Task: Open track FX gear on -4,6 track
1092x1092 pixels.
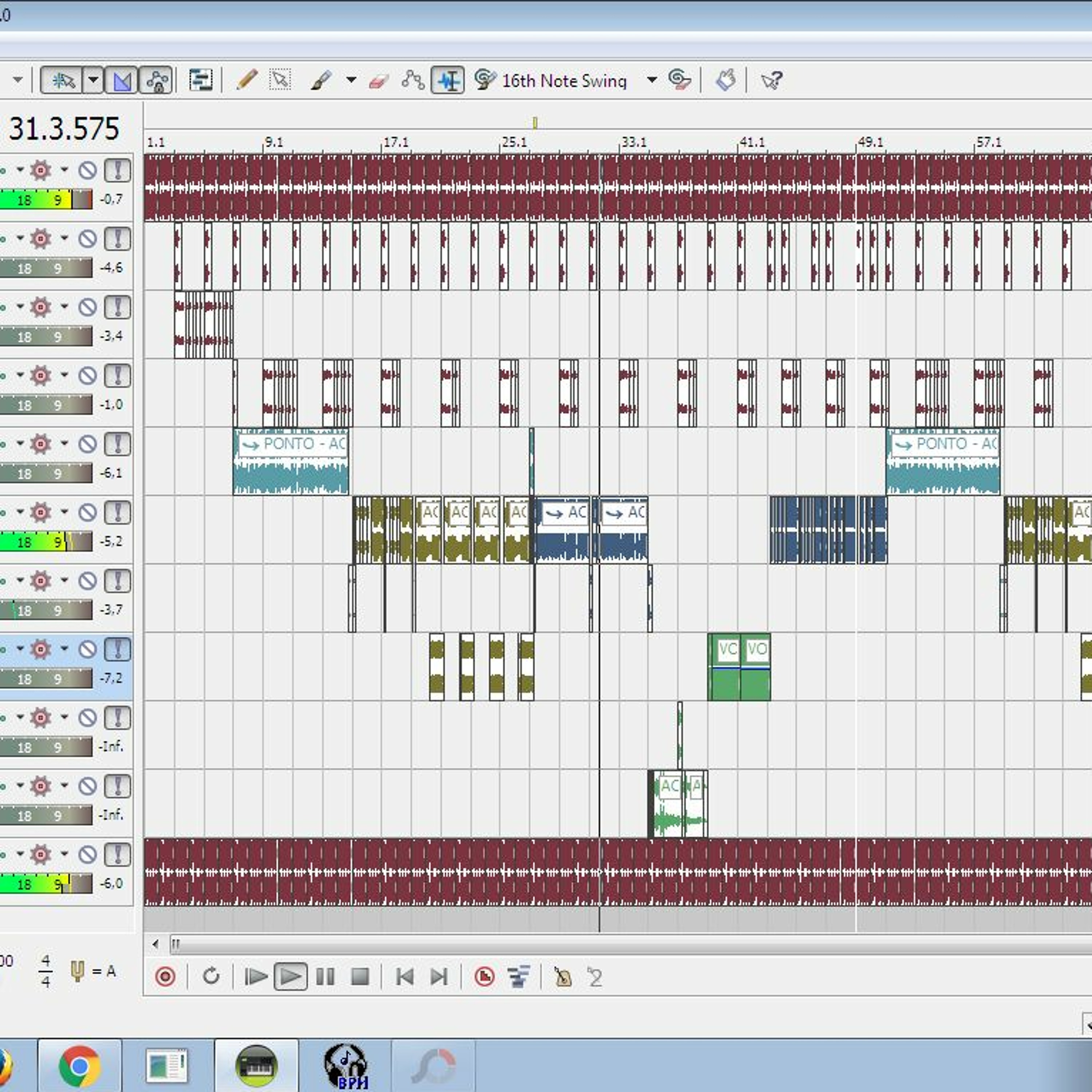Action: click(x=41, y=238)
